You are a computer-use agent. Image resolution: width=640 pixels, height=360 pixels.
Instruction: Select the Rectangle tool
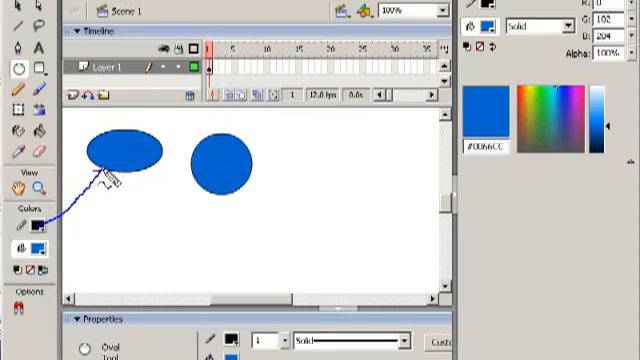tap(40, 68)
